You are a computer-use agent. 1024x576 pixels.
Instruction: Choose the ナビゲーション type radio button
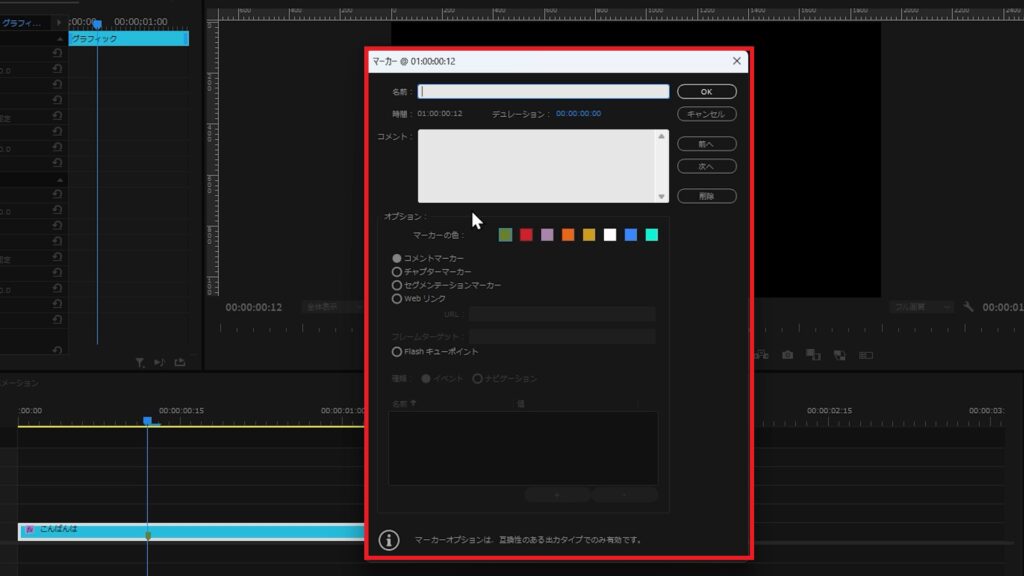coord(477,379)
